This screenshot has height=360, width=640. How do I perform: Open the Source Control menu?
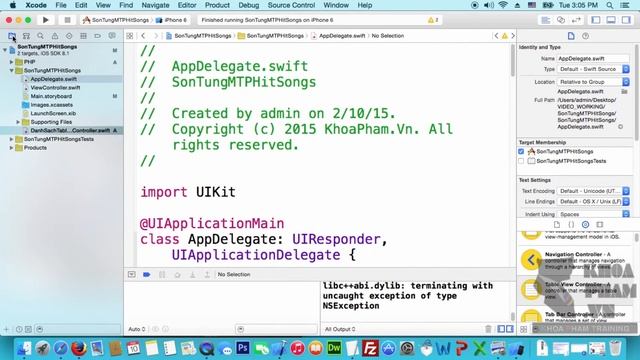pyautogui.click(x=291, y=5)
